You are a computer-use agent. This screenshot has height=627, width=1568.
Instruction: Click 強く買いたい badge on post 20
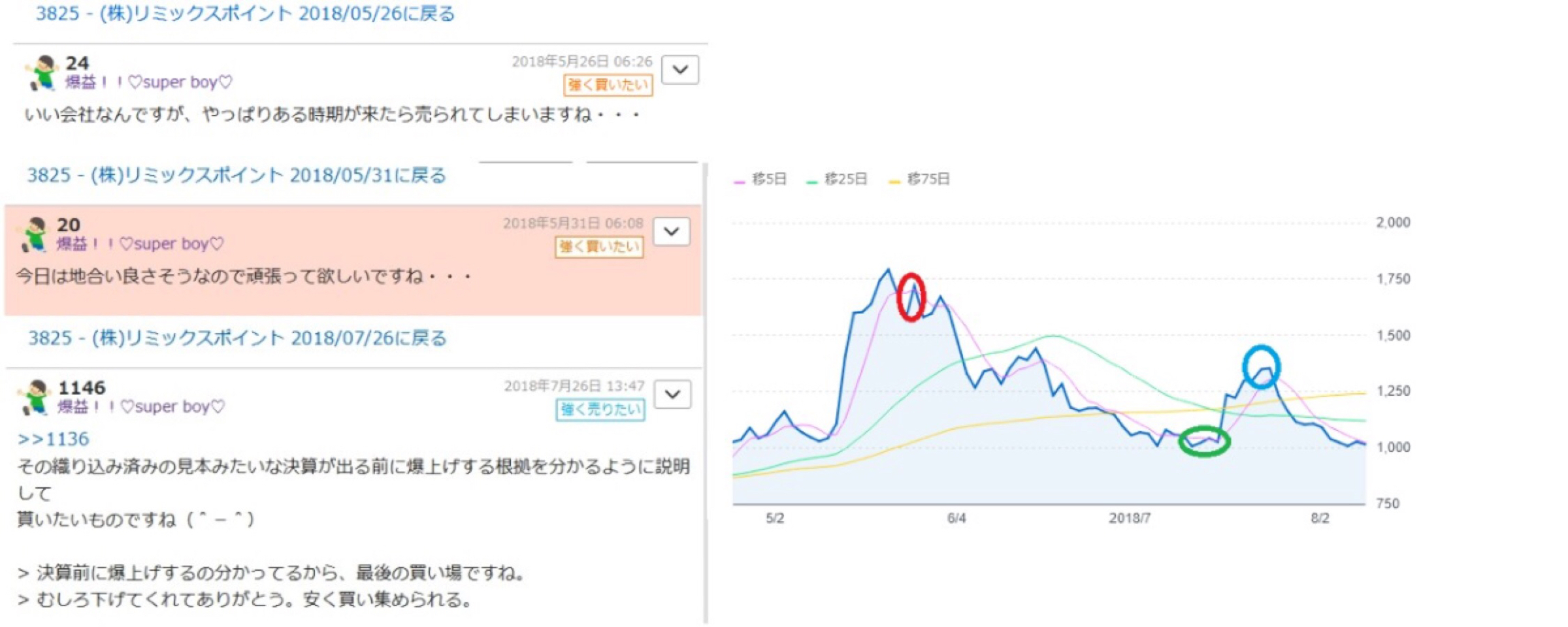point(599,247)
